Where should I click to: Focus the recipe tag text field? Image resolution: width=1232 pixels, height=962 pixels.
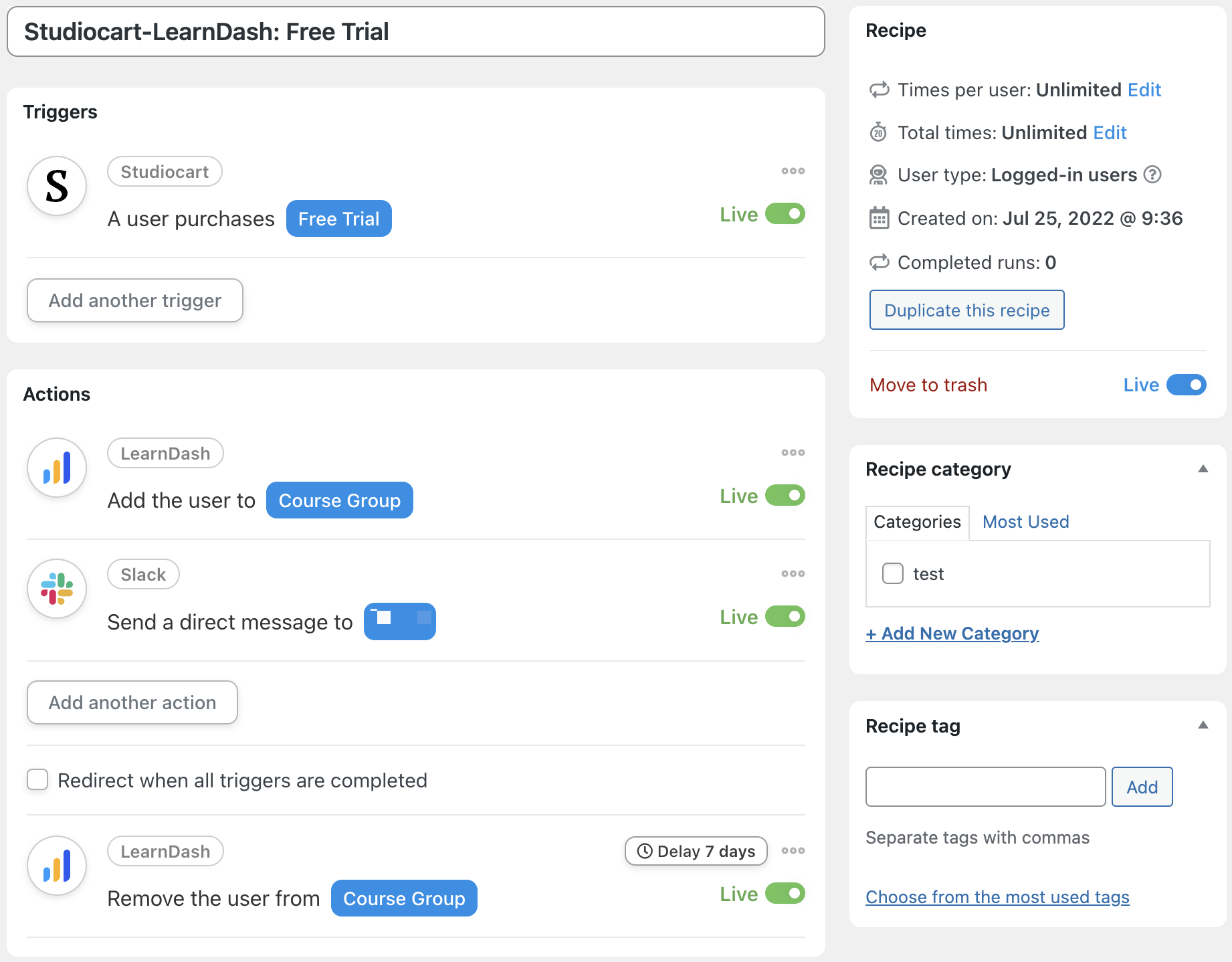click(986, 787)
